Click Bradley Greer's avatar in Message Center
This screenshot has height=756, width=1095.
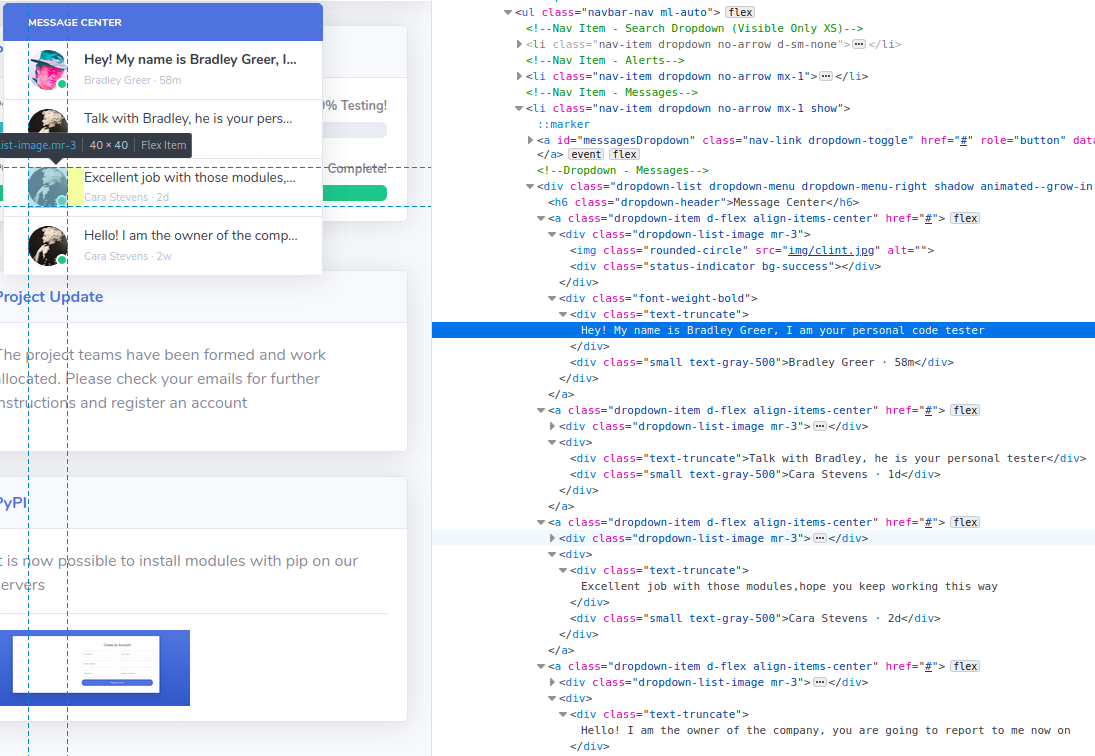pyautogui.click(x=47, y=70)
